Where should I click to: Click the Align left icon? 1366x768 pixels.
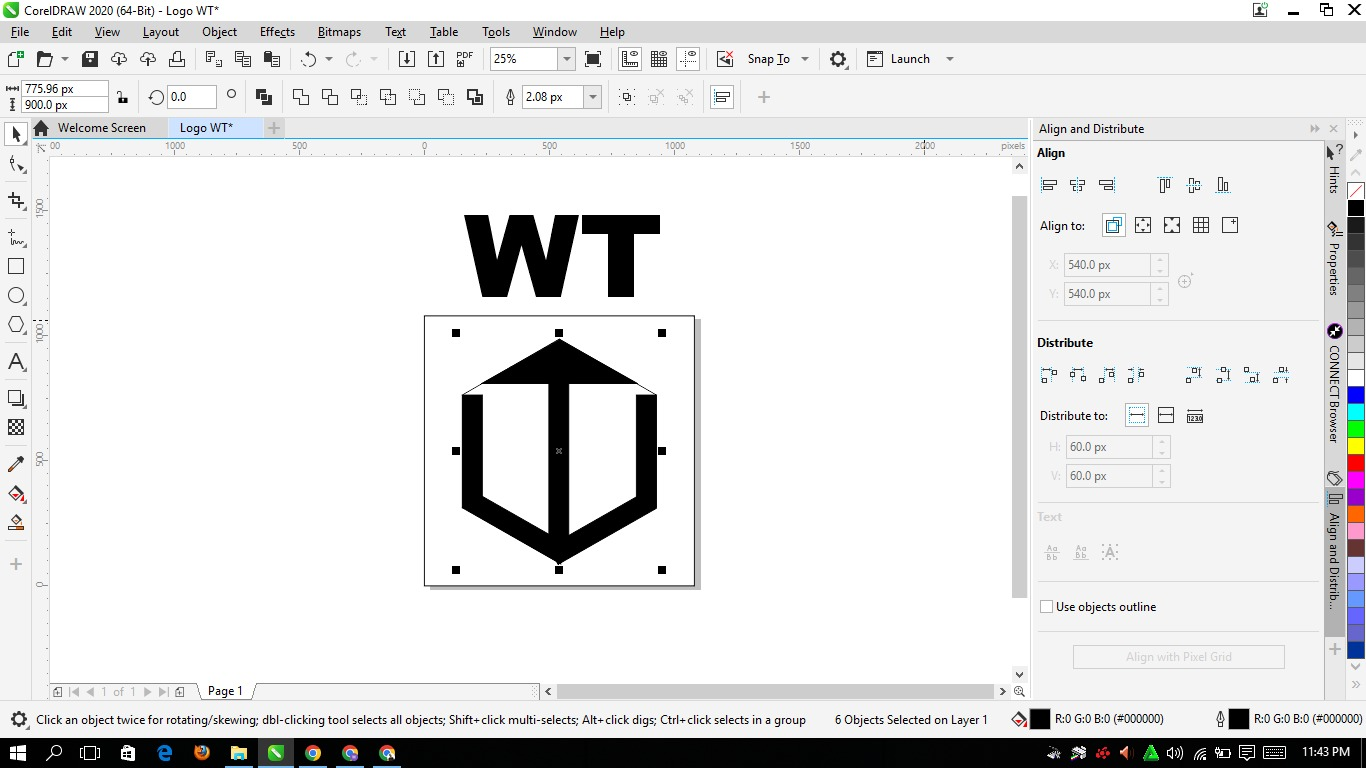pos(1049,185)
